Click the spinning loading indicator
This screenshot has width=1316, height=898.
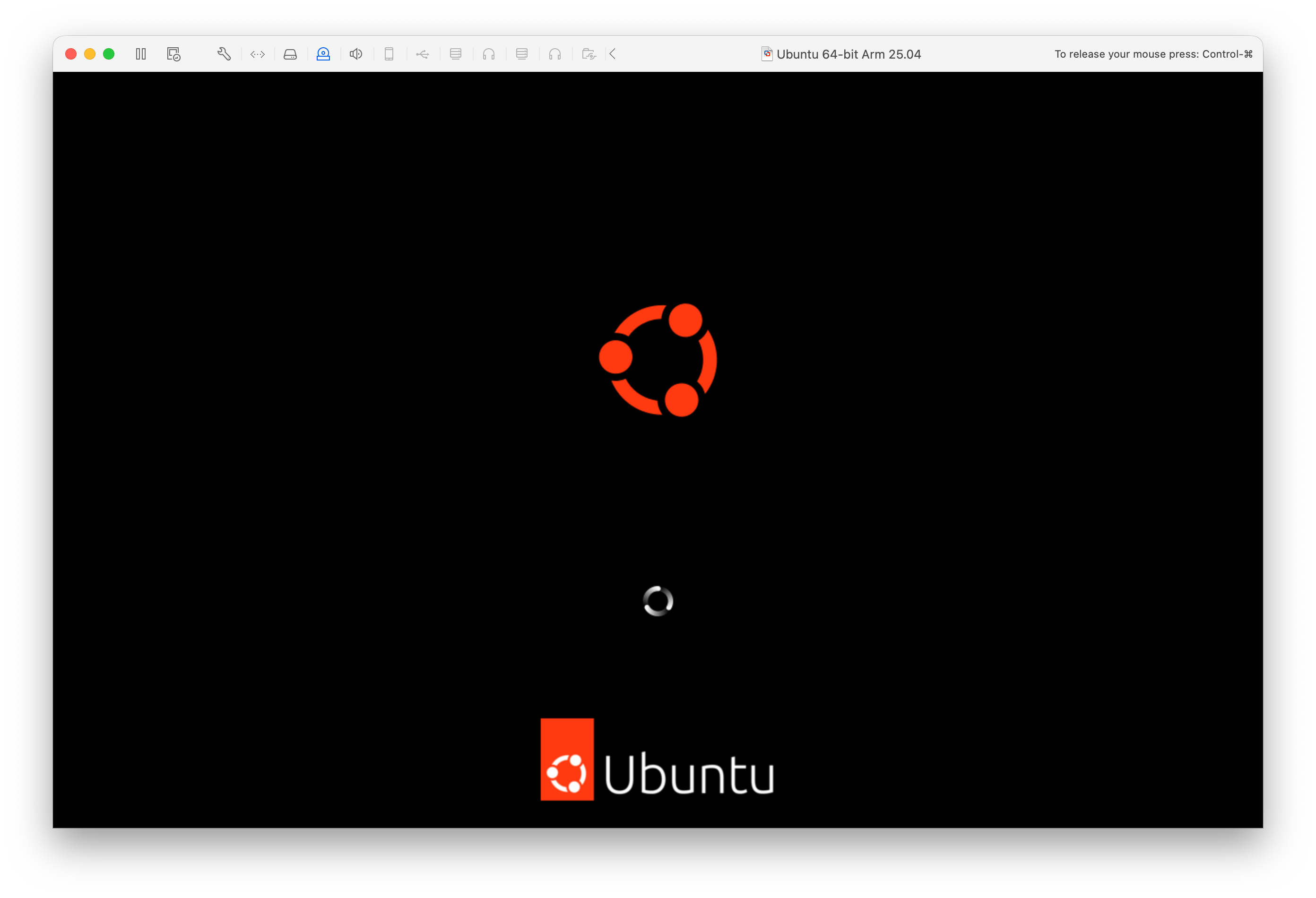[x=658, y=601]
